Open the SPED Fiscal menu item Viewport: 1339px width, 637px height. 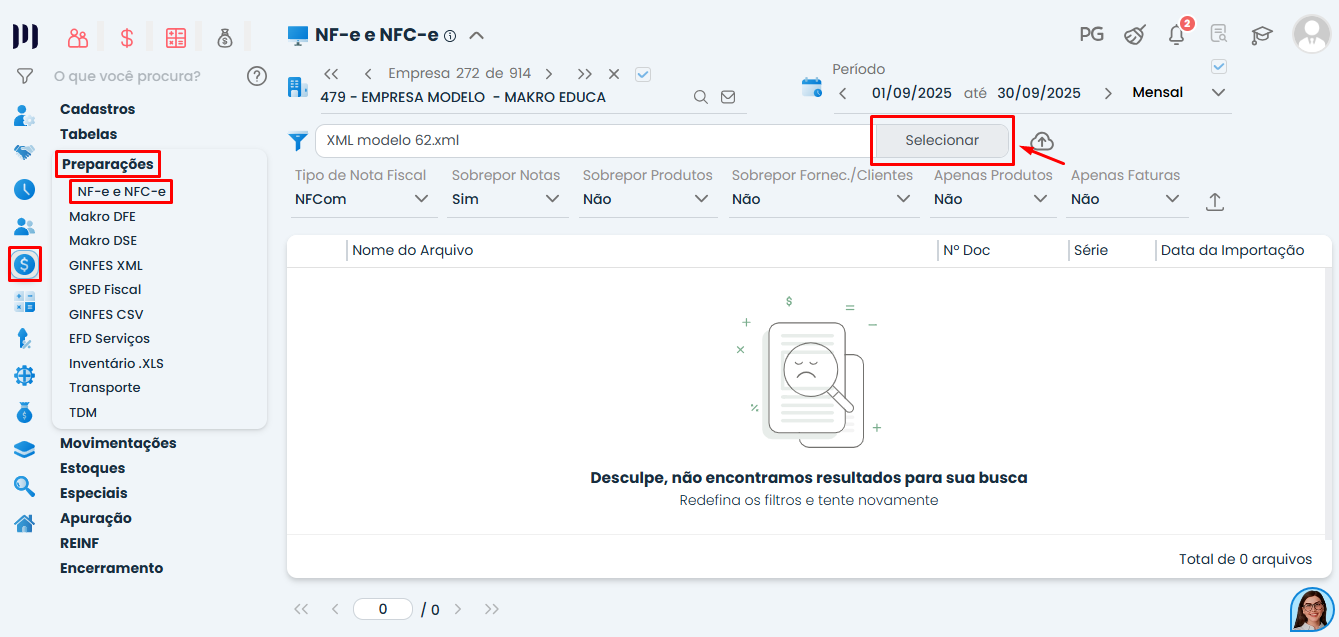click(x=105, y=290)
